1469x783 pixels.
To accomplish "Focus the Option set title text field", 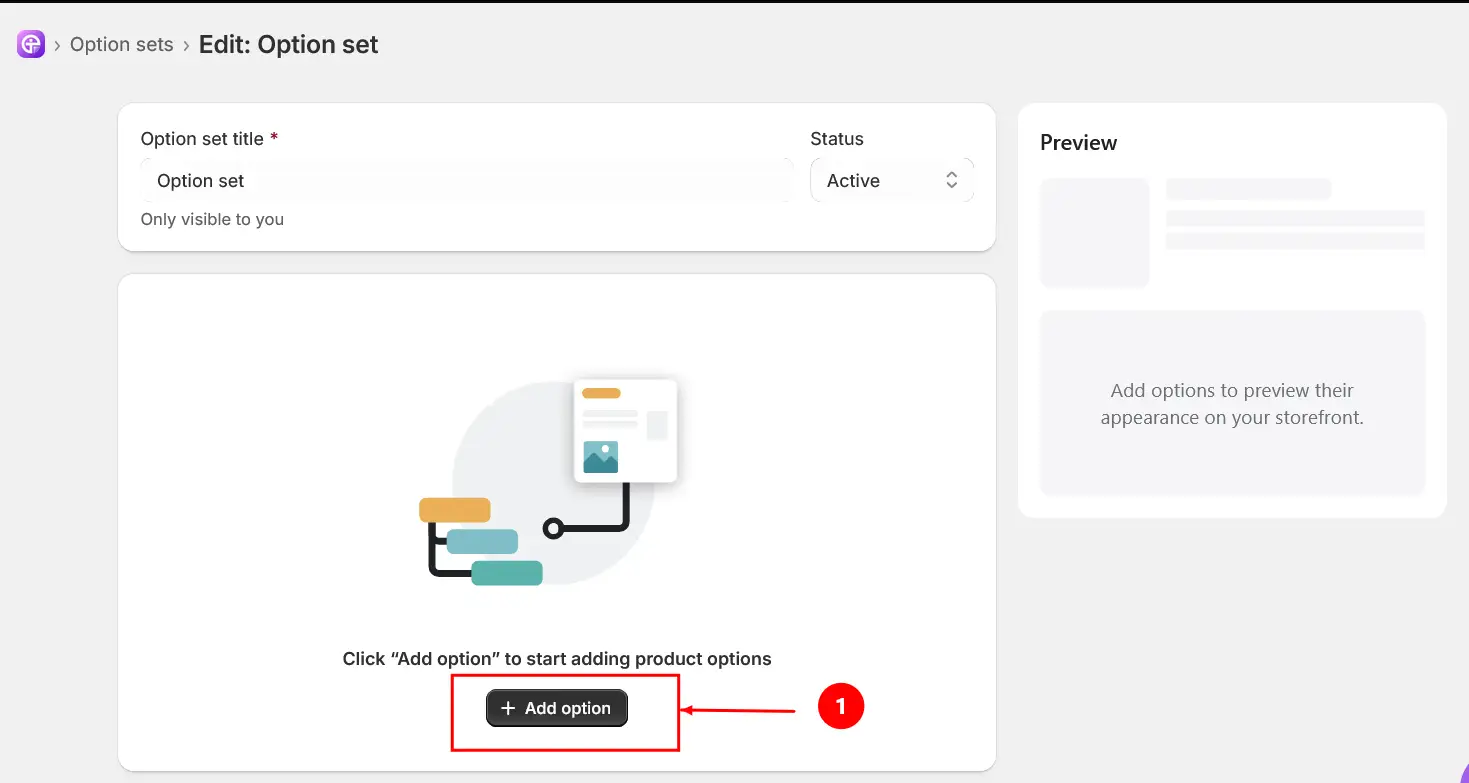I will coord(467,181).
